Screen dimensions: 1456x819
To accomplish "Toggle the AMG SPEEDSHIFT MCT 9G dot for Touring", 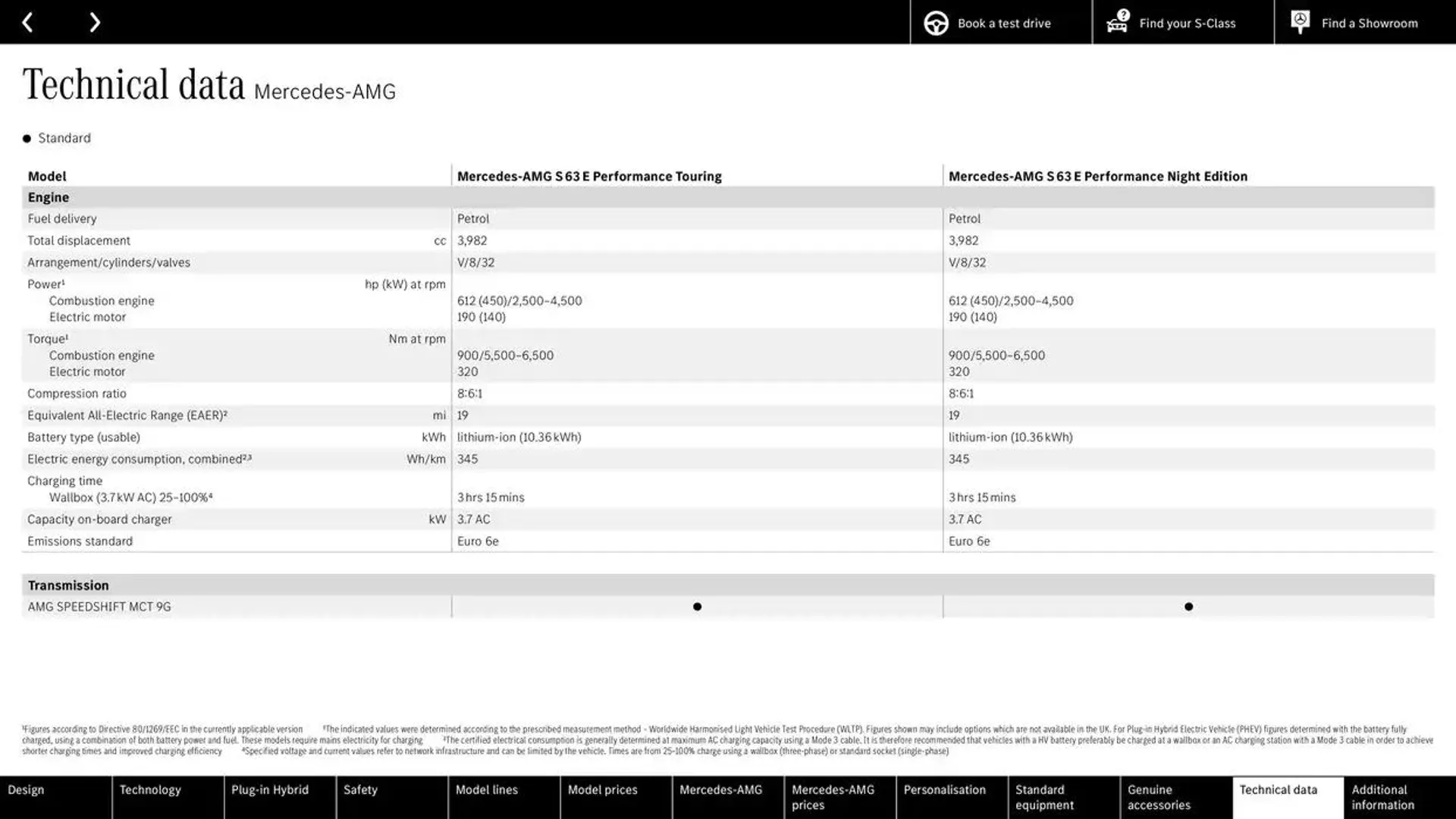I will (697, 606).
